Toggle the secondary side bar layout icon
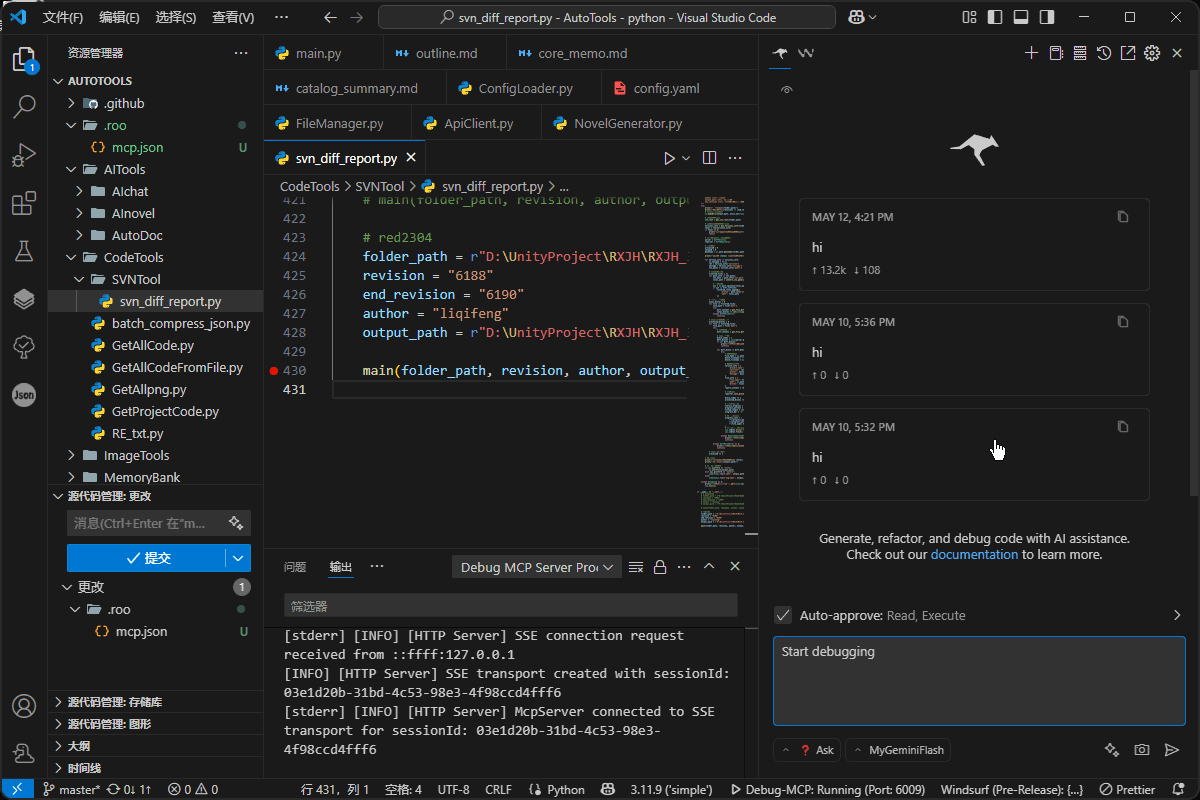The width and height of the screenshot is (1200, 800). point(1046,17)
